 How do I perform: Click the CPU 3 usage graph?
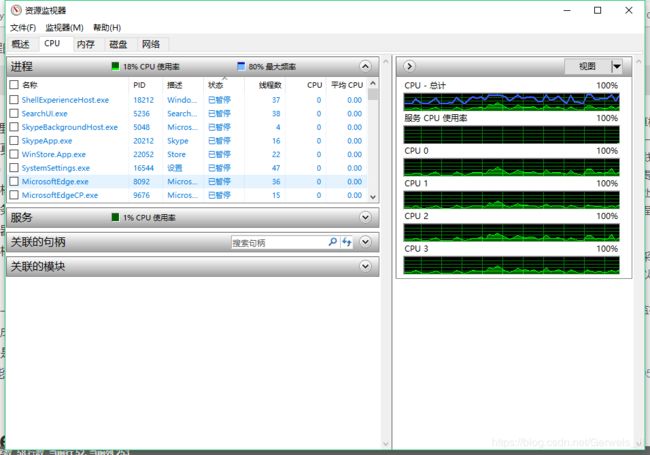(512, 265)
